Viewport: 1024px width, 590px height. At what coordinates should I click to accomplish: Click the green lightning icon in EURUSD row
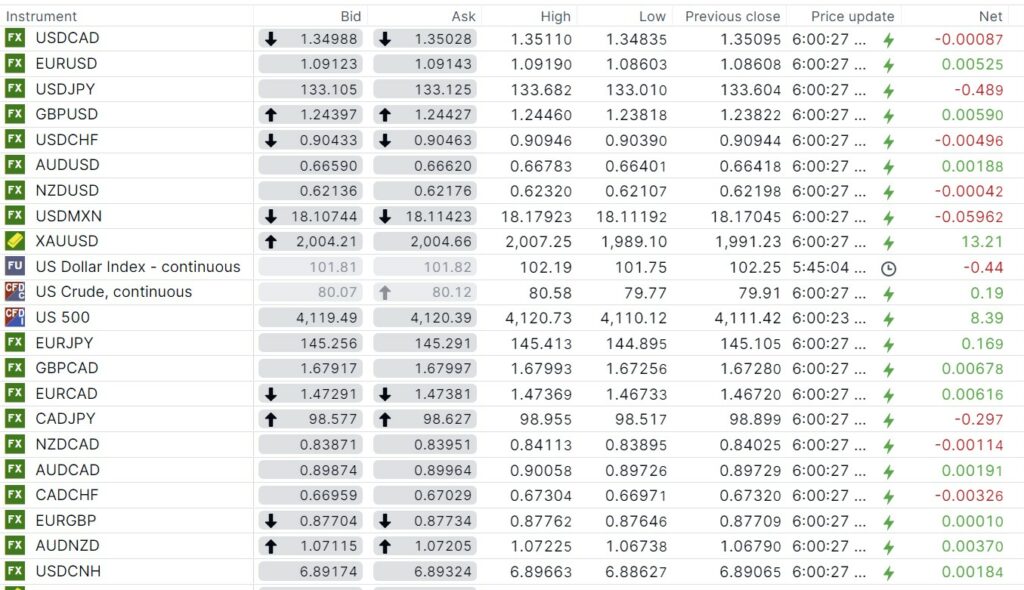click(888, 64)
